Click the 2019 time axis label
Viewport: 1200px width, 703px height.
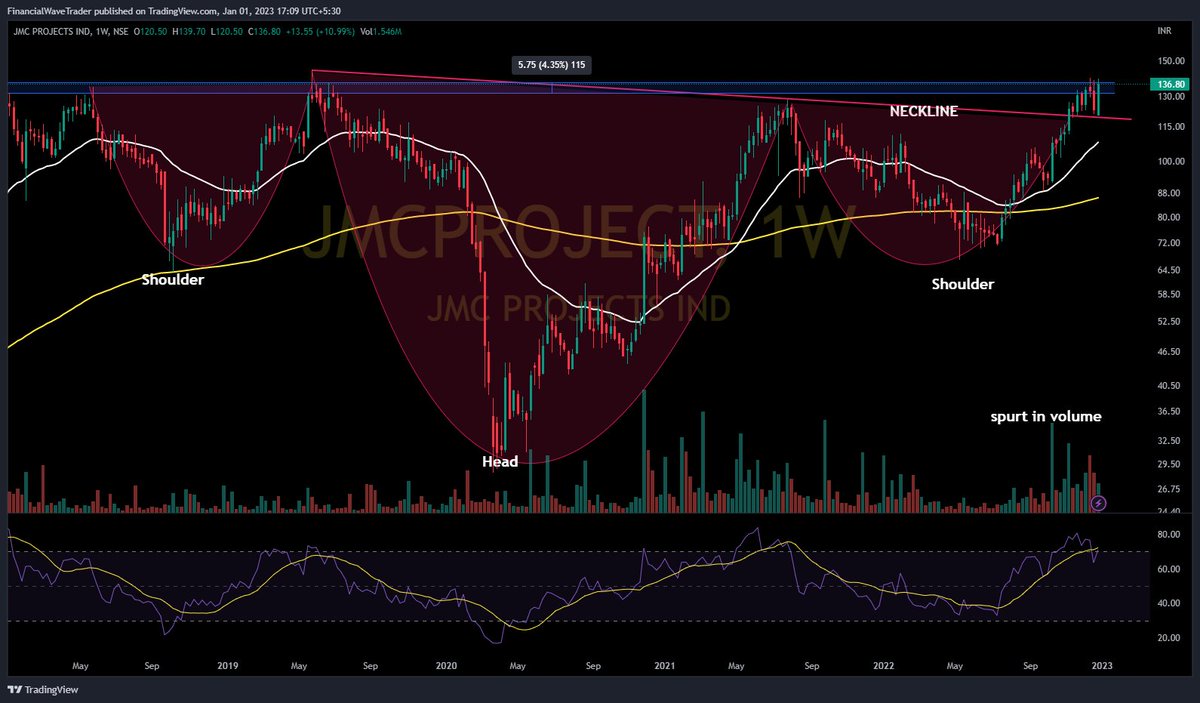point(229,664)
